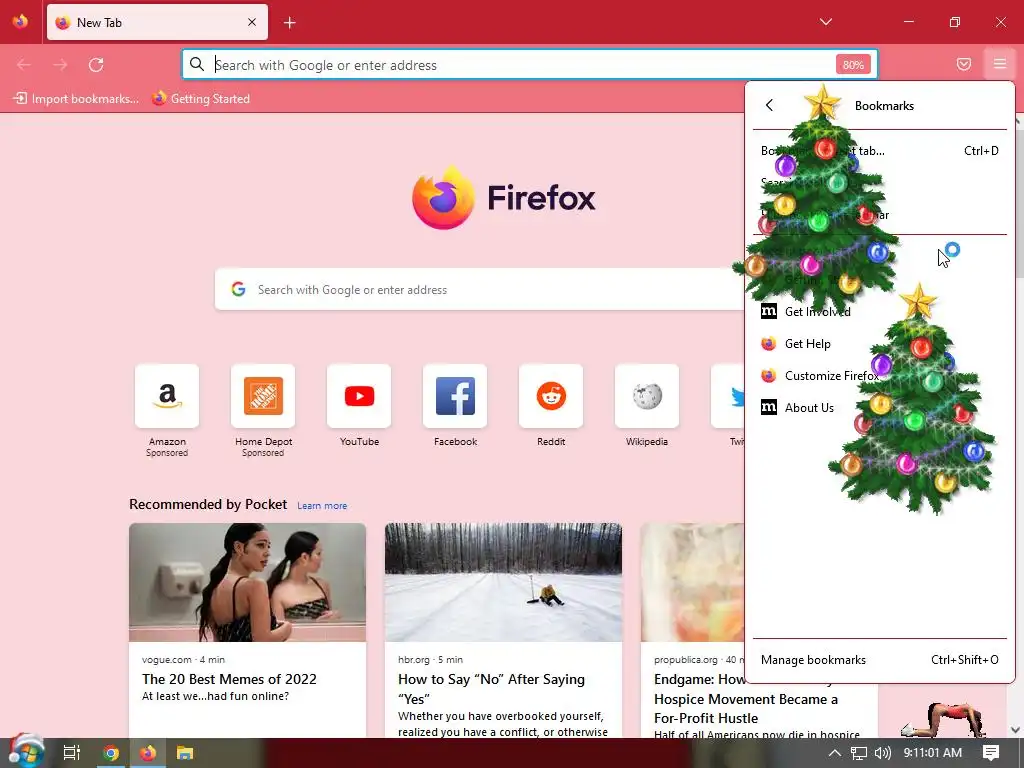The image size is (1024, 768).
Task: Click Firefox icon in taskbar
Action: [148, 753]
